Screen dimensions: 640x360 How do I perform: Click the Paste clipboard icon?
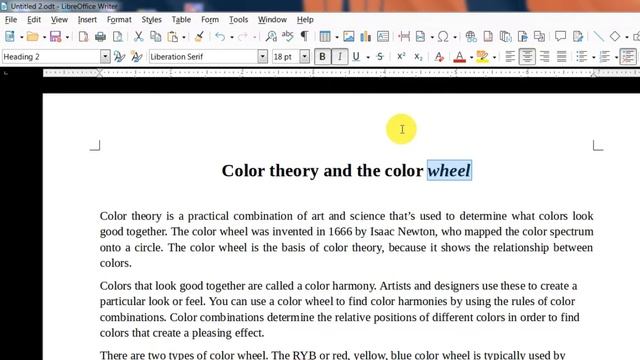(173, 37)
